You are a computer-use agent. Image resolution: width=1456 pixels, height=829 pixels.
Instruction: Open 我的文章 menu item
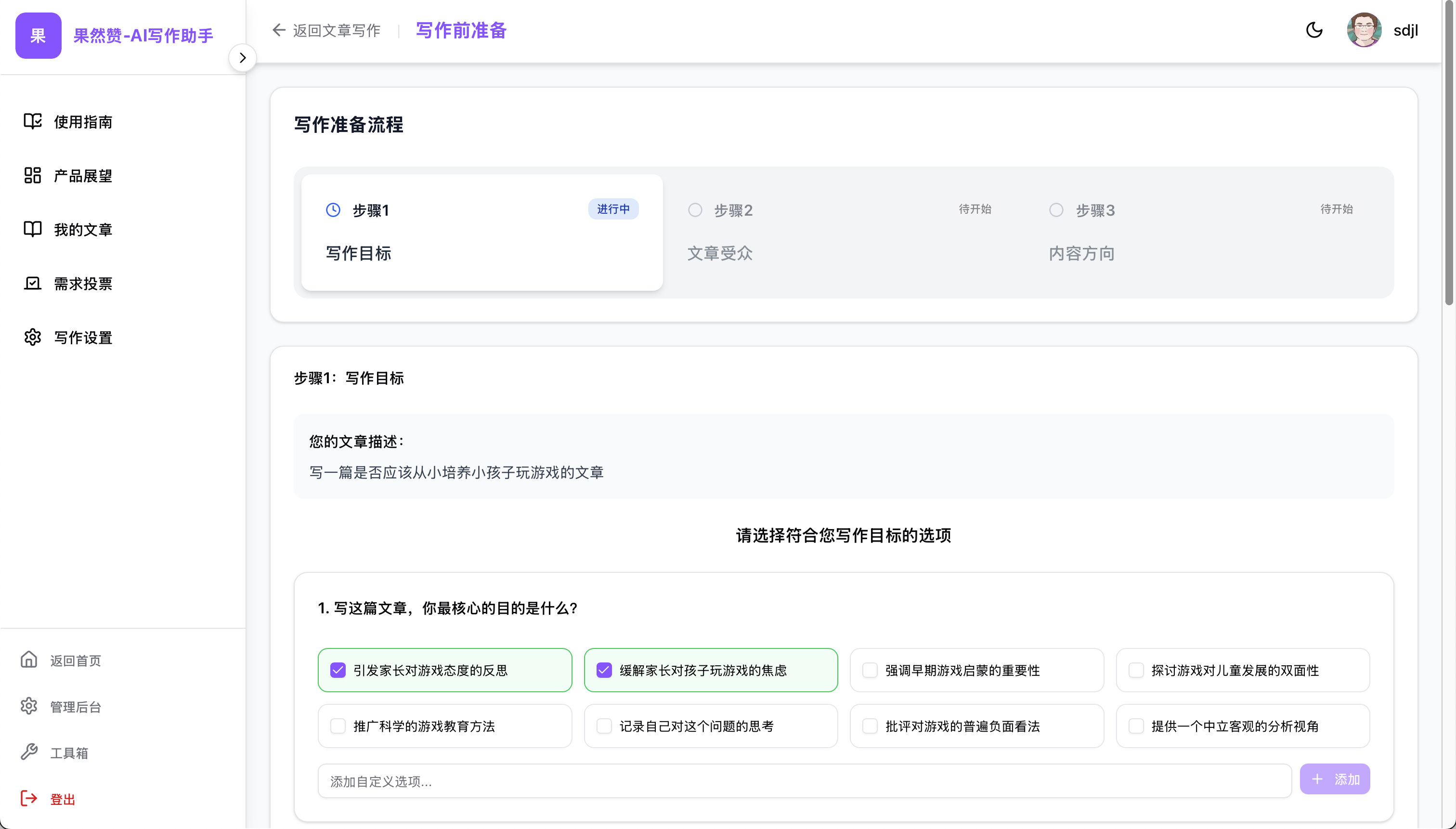(x=83, y=230)
